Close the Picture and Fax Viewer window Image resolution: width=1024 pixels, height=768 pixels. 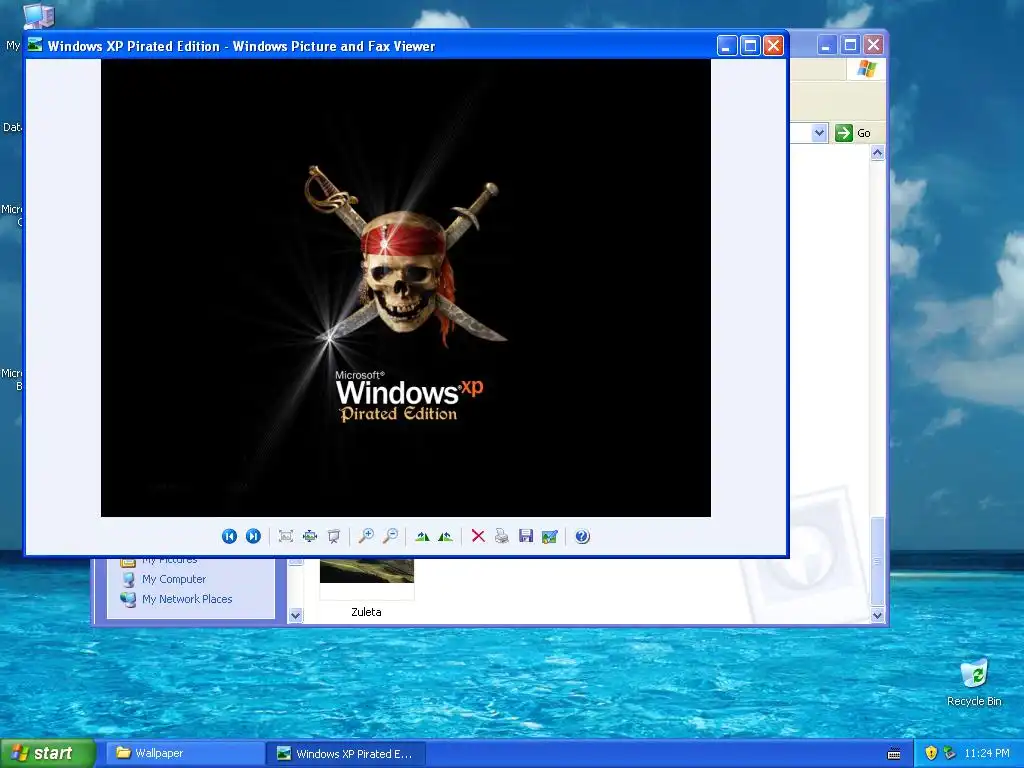(x=773, y=46)
